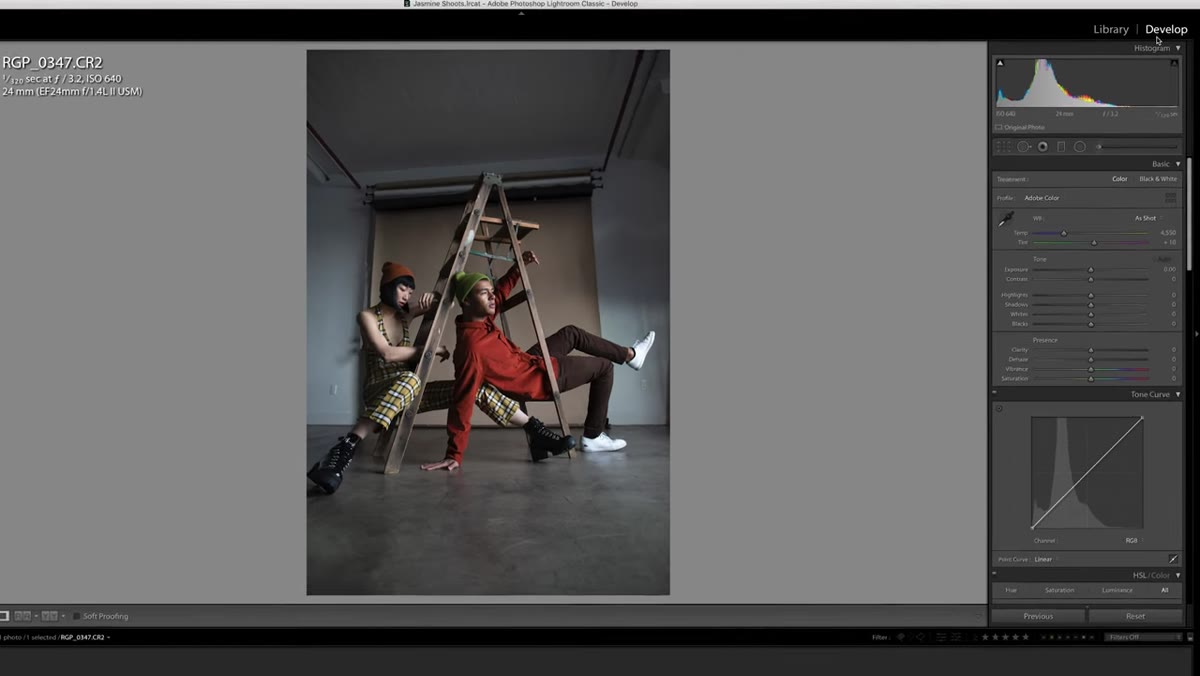Click the Tint value +10 field
The width and height of the screenshot is (1200, 676).
tap(1169, 242)
